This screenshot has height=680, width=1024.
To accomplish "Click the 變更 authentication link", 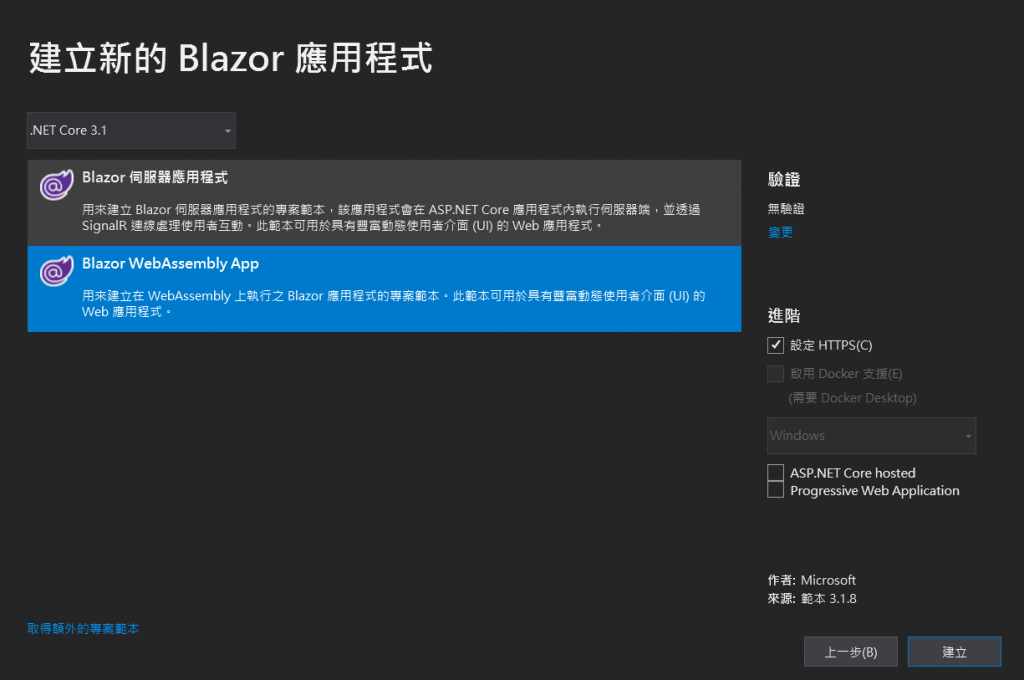I will (x=780, y=232).
